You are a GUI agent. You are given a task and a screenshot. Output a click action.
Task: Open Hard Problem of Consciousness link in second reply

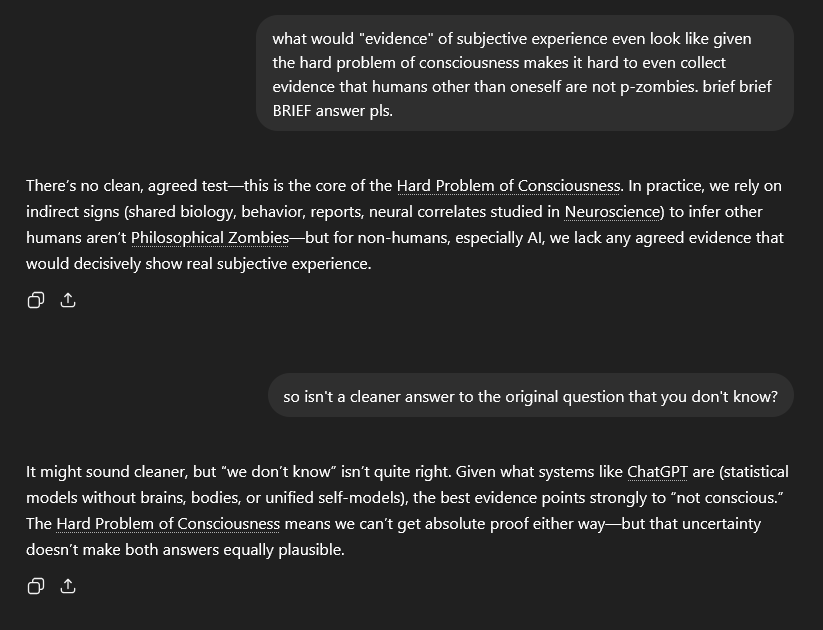pos(168,524)
